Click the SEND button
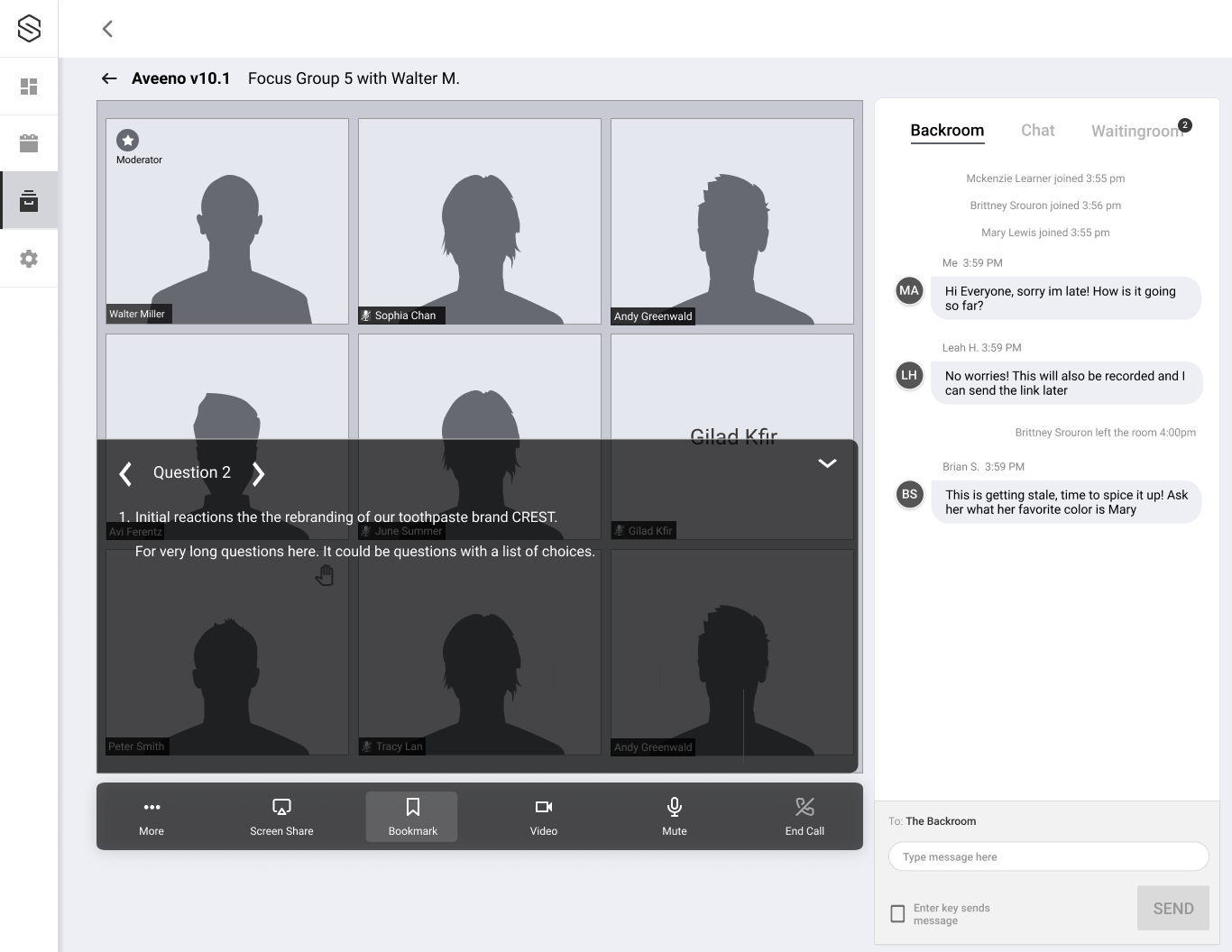 (x=1172, y=909)
